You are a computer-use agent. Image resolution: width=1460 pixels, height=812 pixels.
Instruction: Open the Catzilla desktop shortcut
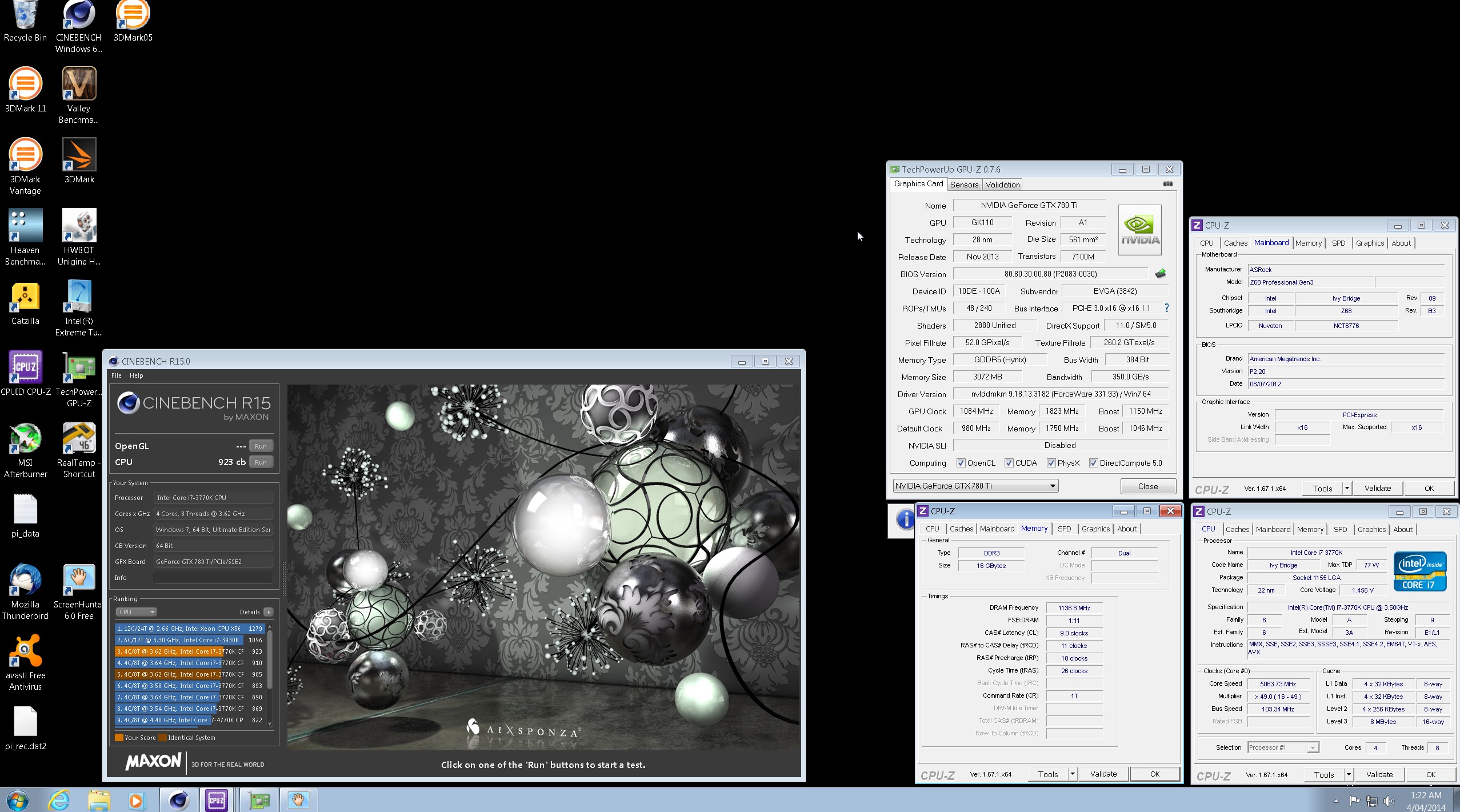tap(25, 303)
